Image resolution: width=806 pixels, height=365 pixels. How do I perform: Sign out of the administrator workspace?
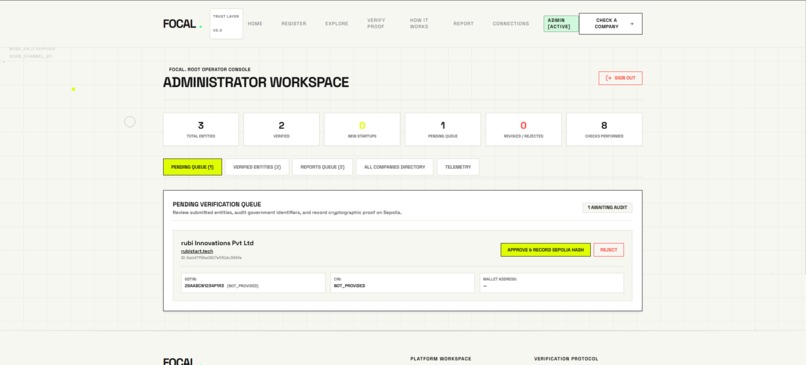coord(620,78)
